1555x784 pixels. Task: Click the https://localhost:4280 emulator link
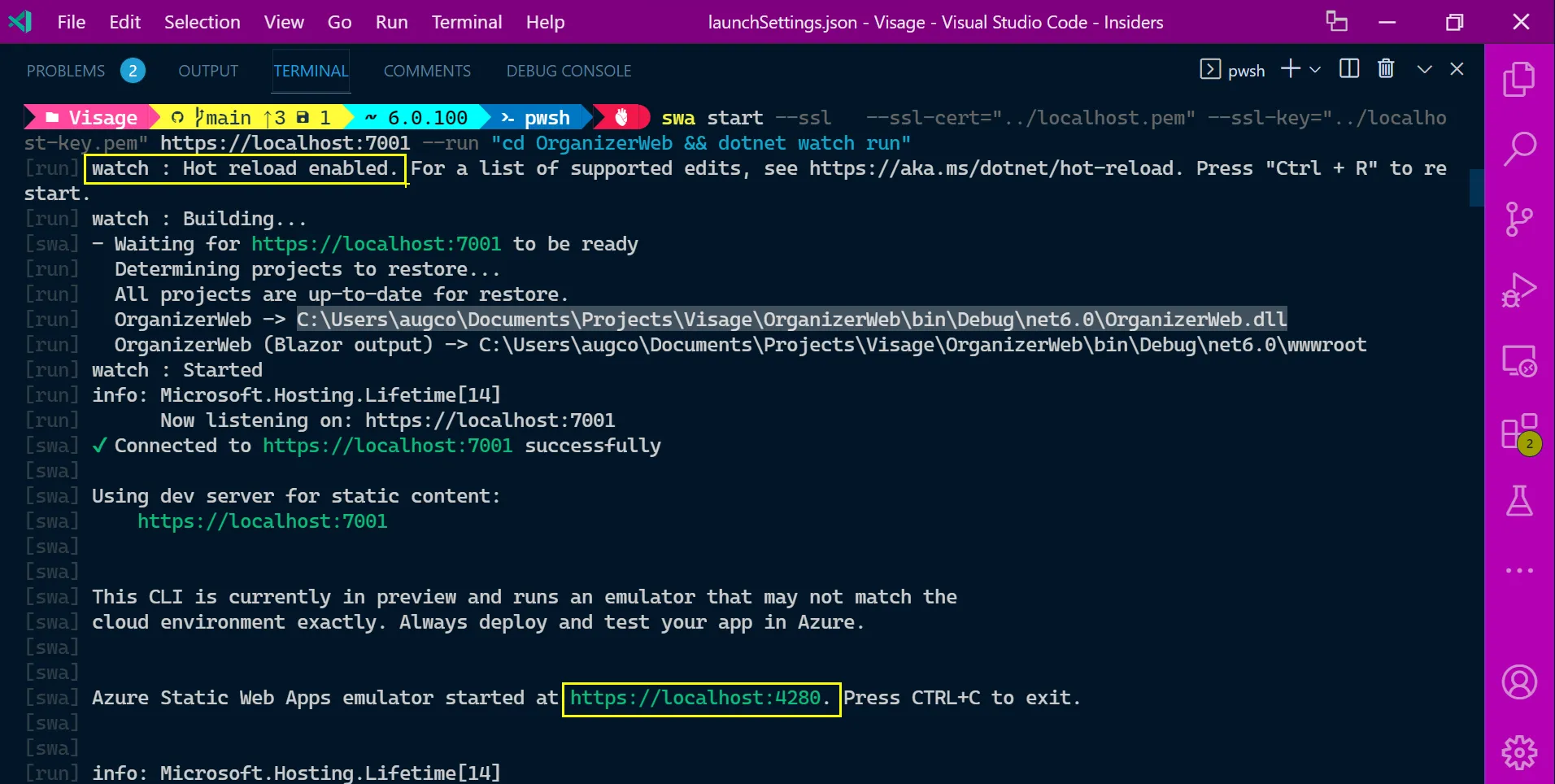[x=695, y=698]
